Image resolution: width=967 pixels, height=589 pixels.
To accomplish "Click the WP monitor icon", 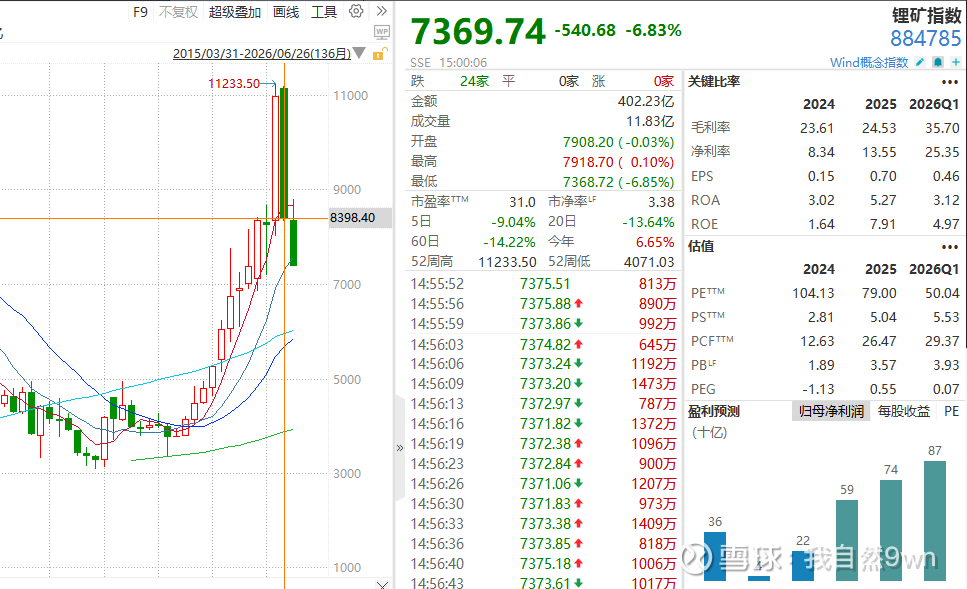I will [x=382, y=32].
